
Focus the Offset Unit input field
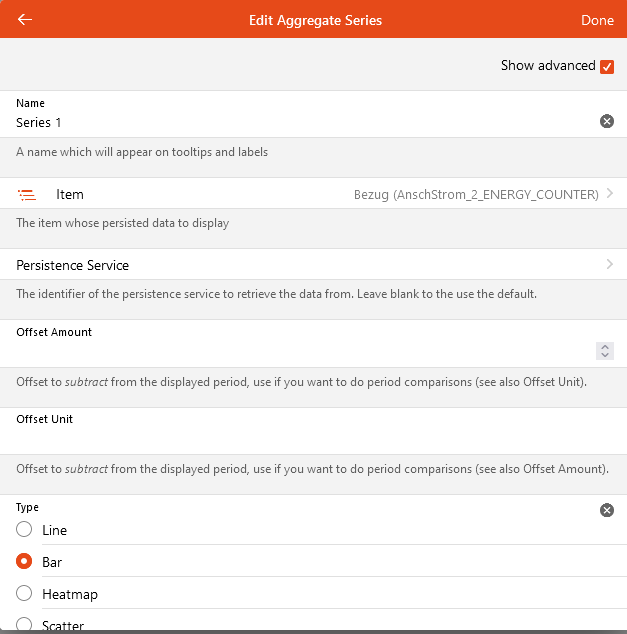click(300, 439)
